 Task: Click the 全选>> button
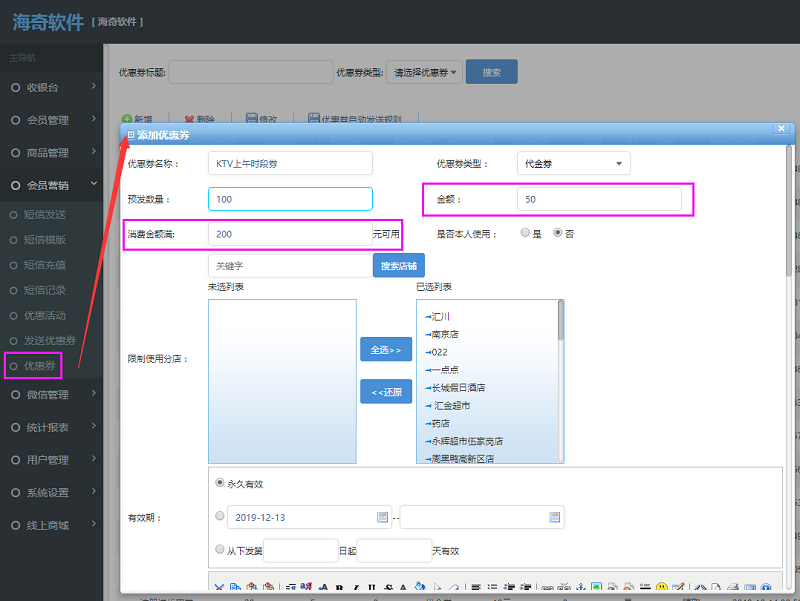click(x=385, y=350)
